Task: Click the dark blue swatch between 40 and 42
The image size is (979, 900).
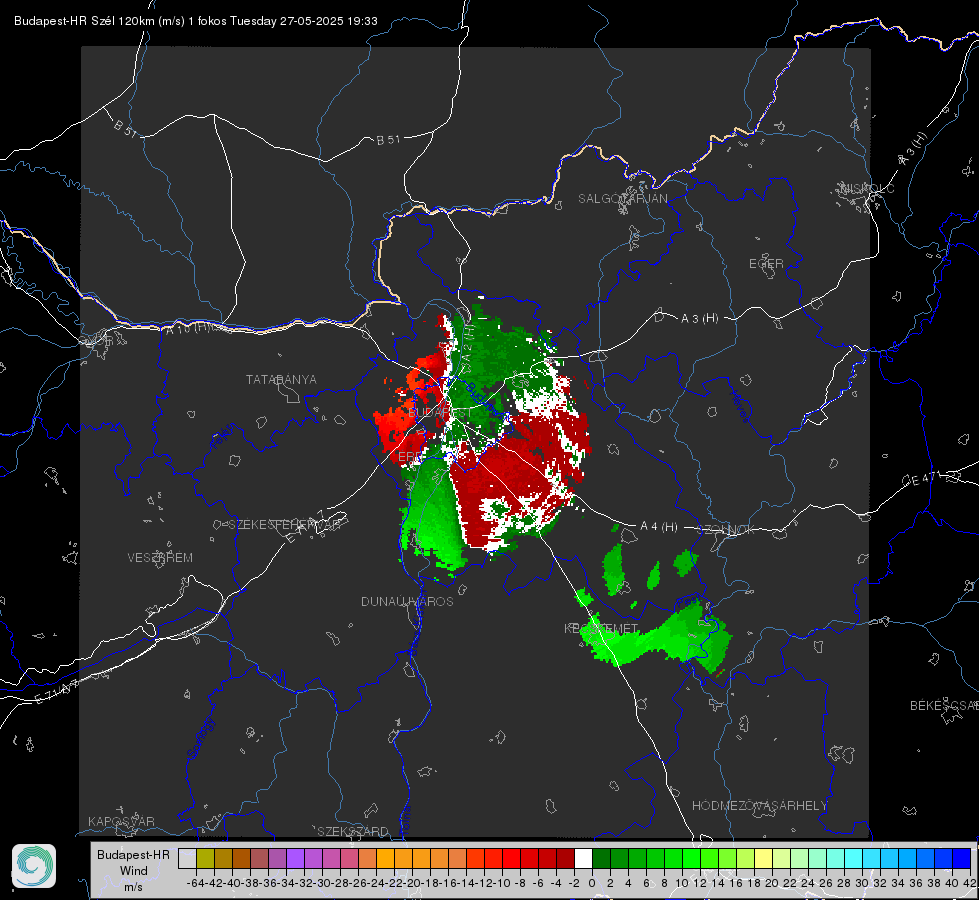Action: click(962, 858)
